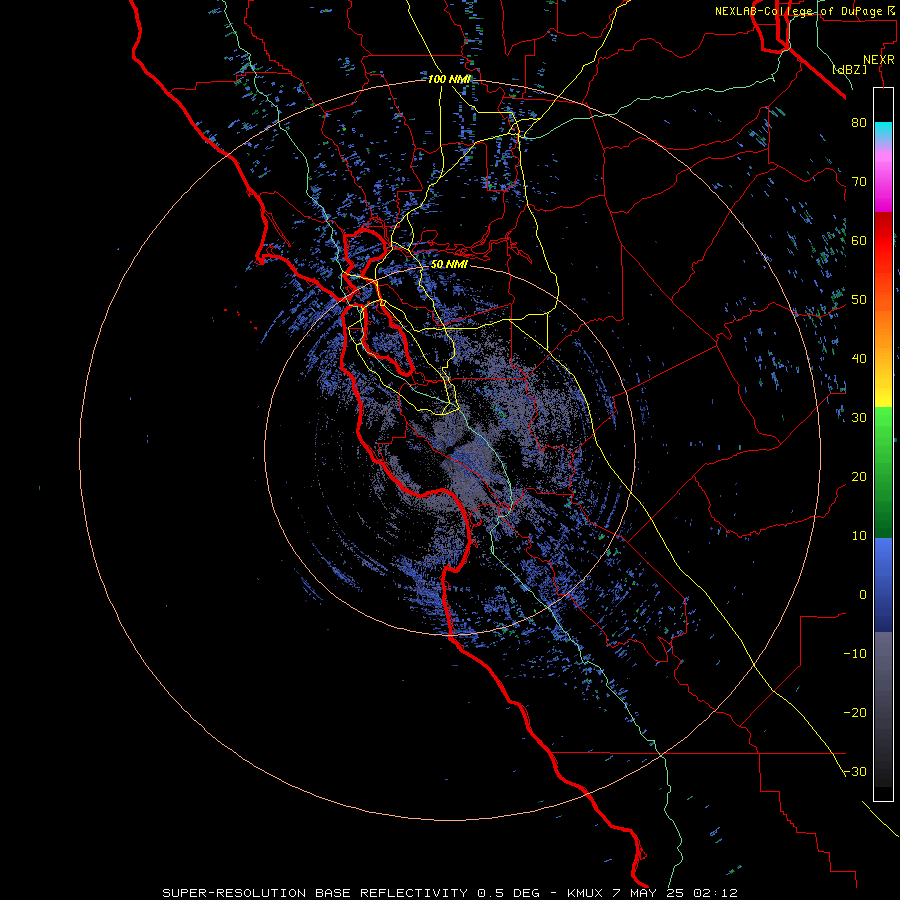
Task: Click the 50 dBZ scale value
Action: pos(859,300)
